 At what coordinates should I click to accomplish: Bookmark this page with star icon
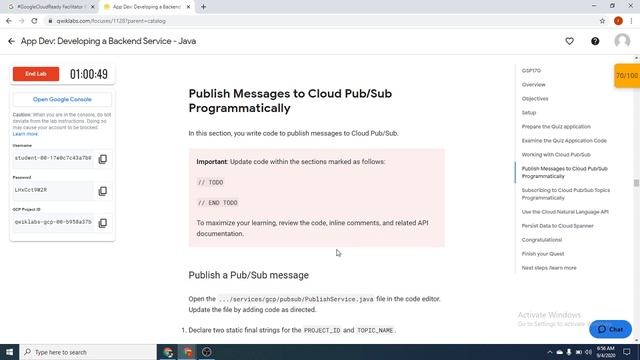click(x=602, y=21)
